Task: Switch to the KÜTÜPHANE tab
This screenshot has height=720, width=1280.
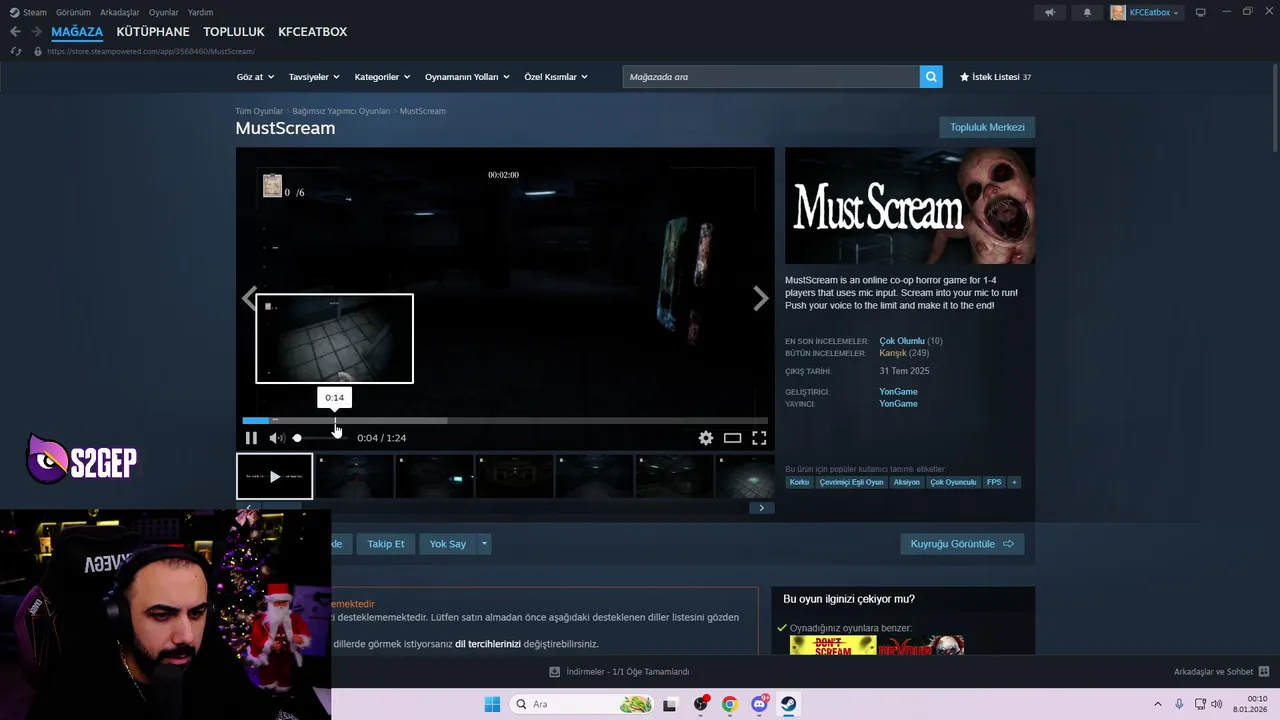Action: [153, 32]
